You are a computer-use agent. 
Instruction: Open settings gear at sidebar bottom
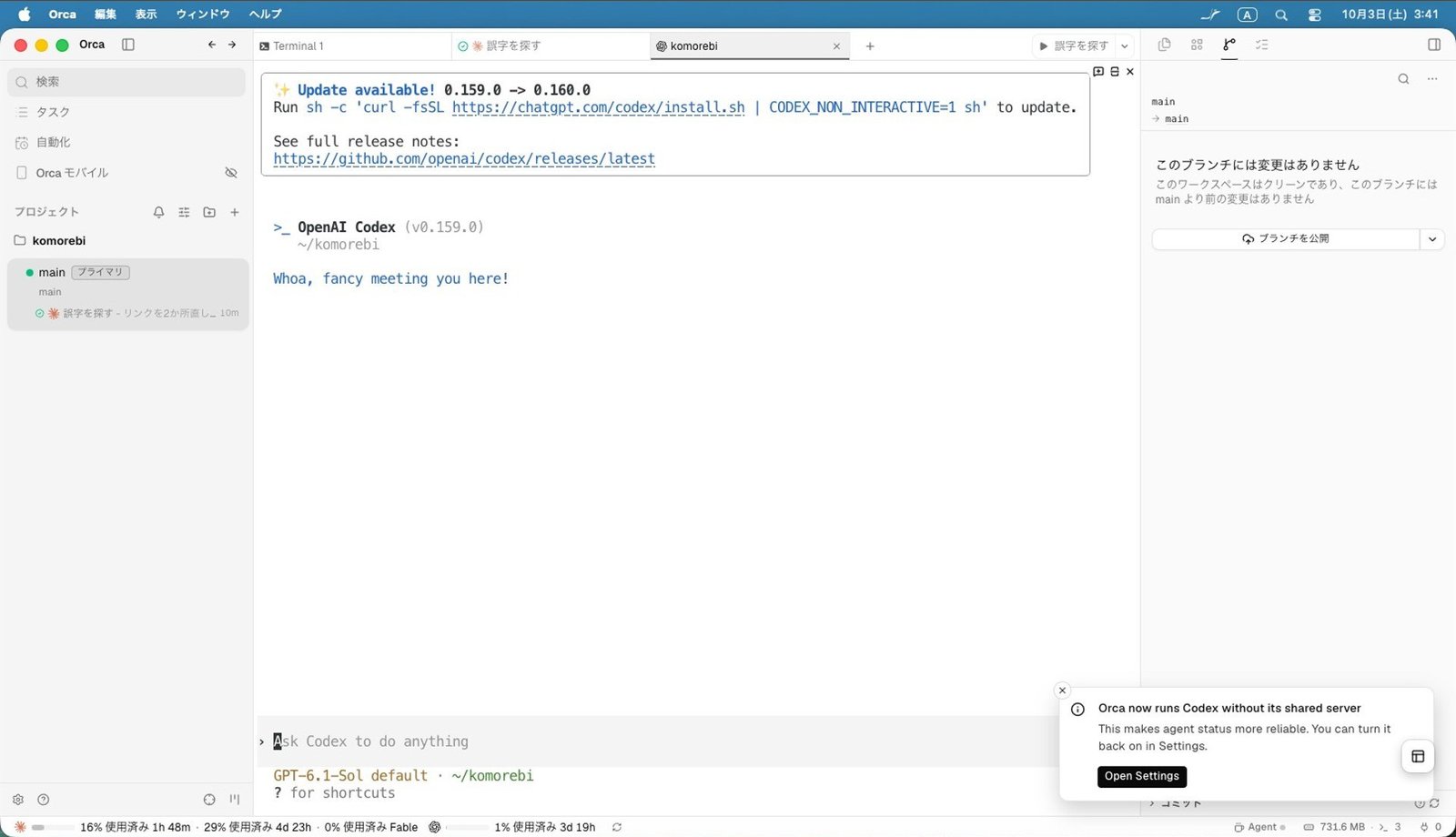pos(18,800)
